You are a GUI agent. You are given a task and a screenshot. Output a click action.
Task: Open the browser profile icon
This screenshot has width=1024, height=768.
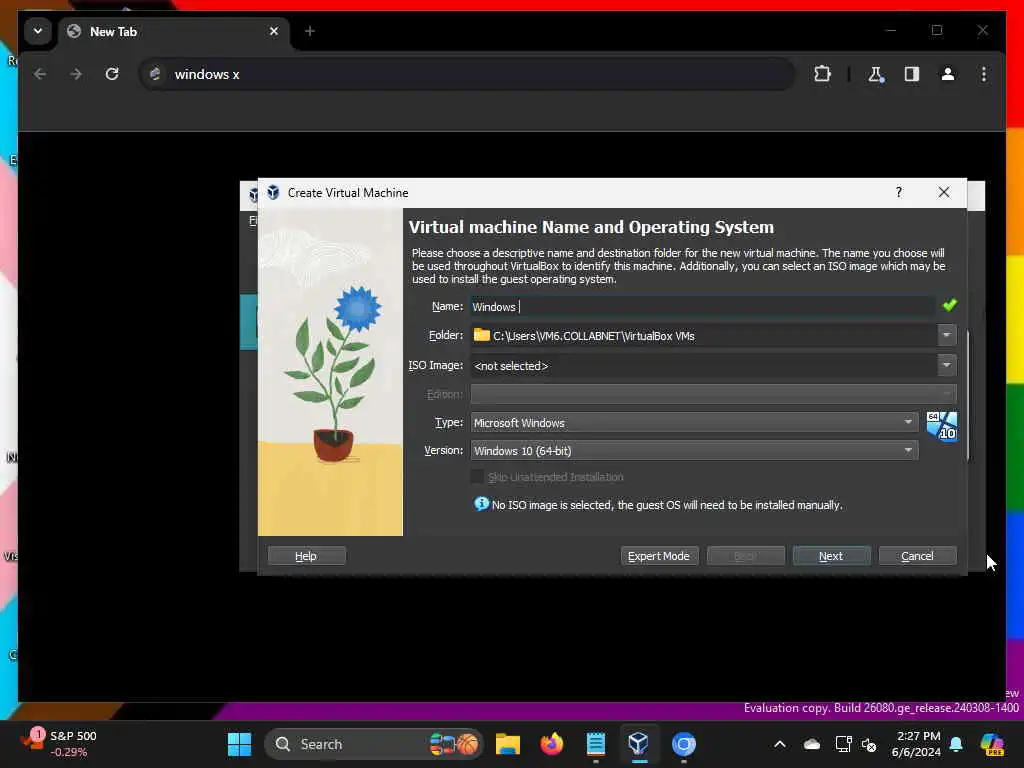pos(948,74)
